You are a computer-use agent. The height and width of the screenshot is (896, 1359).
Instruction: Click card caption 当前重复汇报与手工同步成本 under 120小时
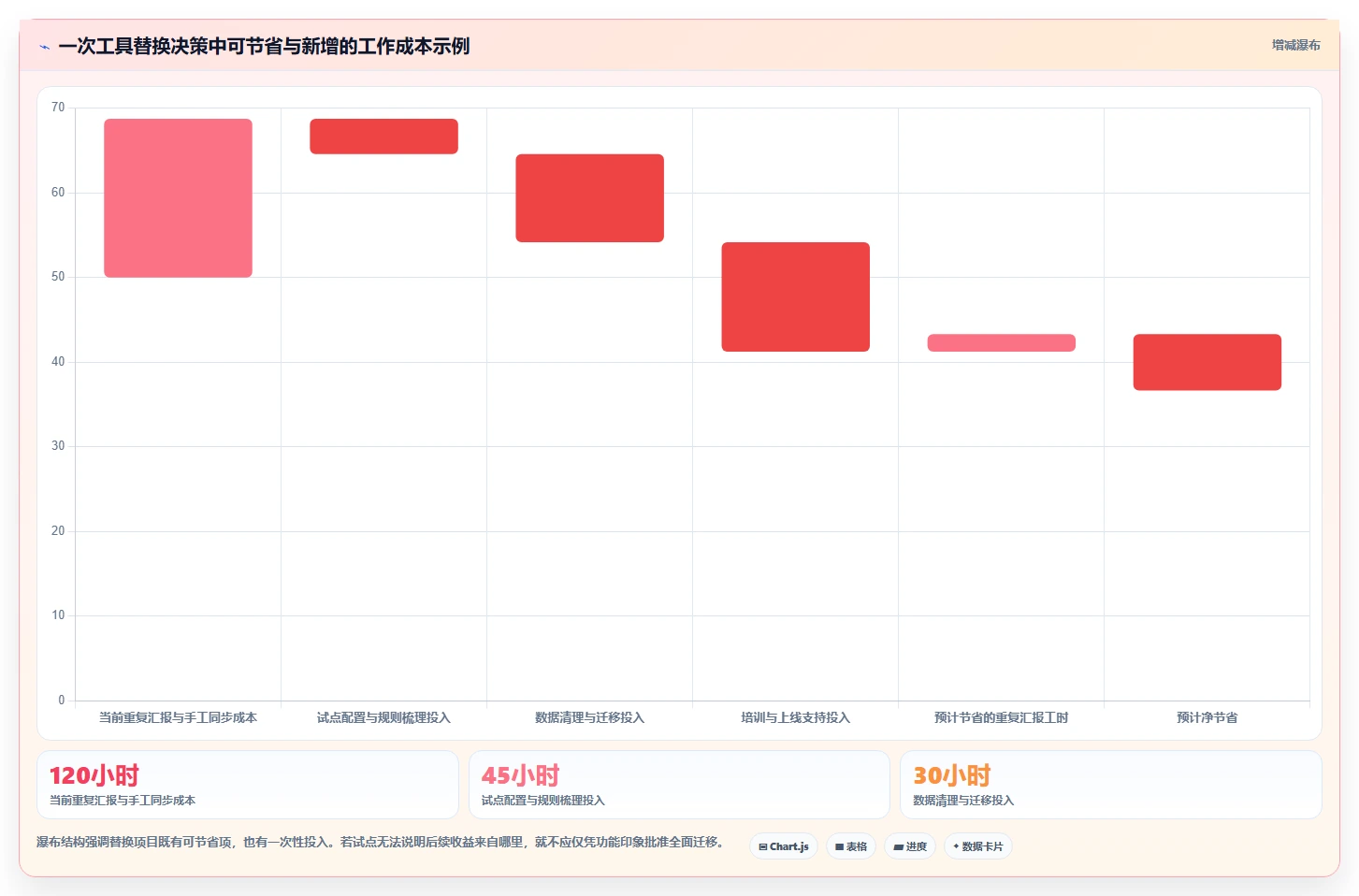pos(123,801)
